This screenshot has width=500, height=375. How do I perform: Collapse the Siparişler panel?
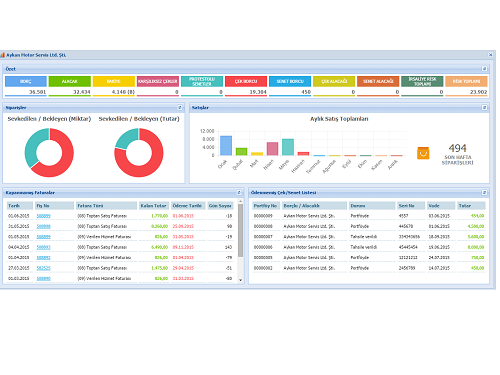[x=180, y=107]
